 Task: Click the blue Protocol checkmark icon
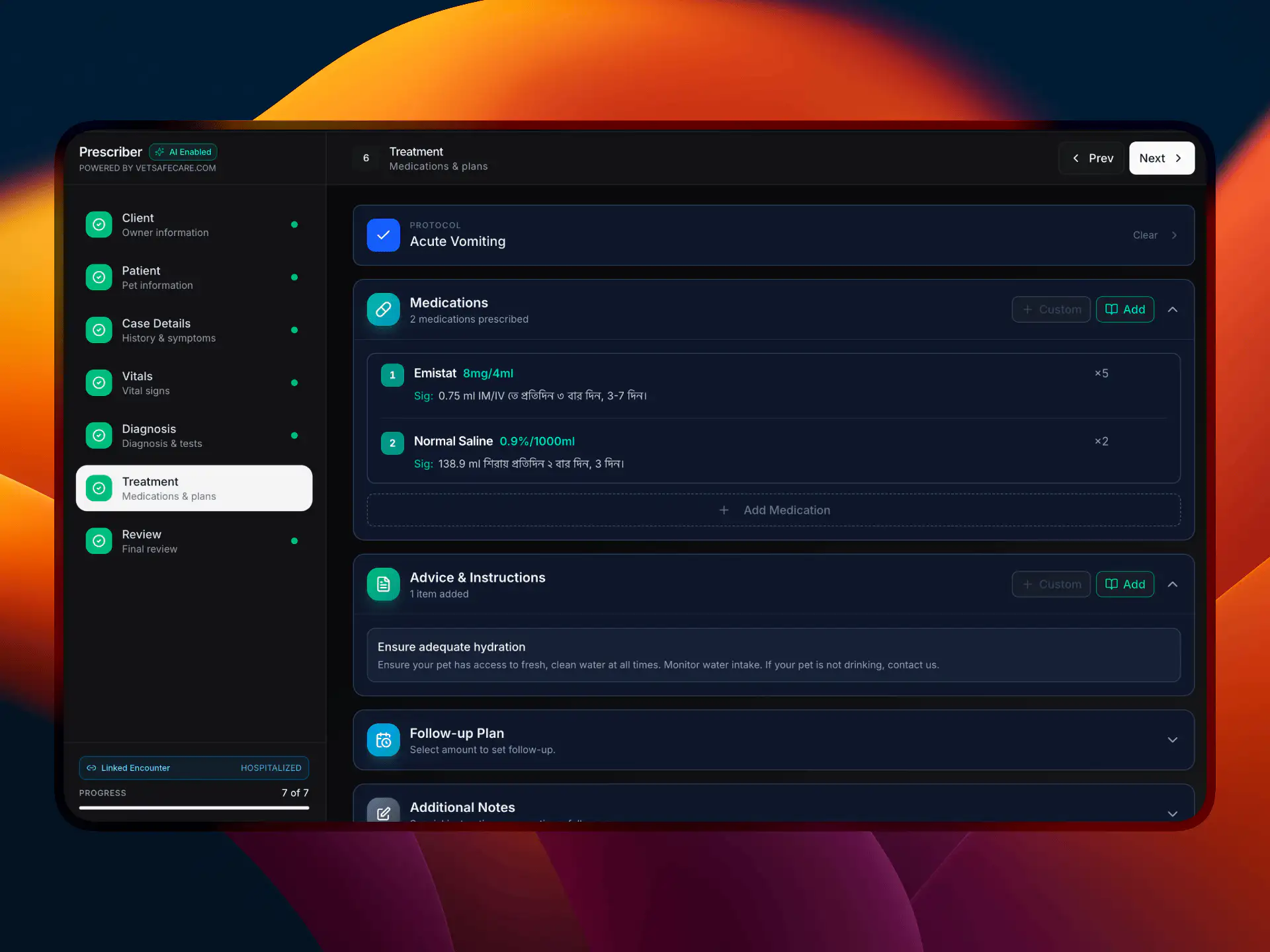point(384,235)
